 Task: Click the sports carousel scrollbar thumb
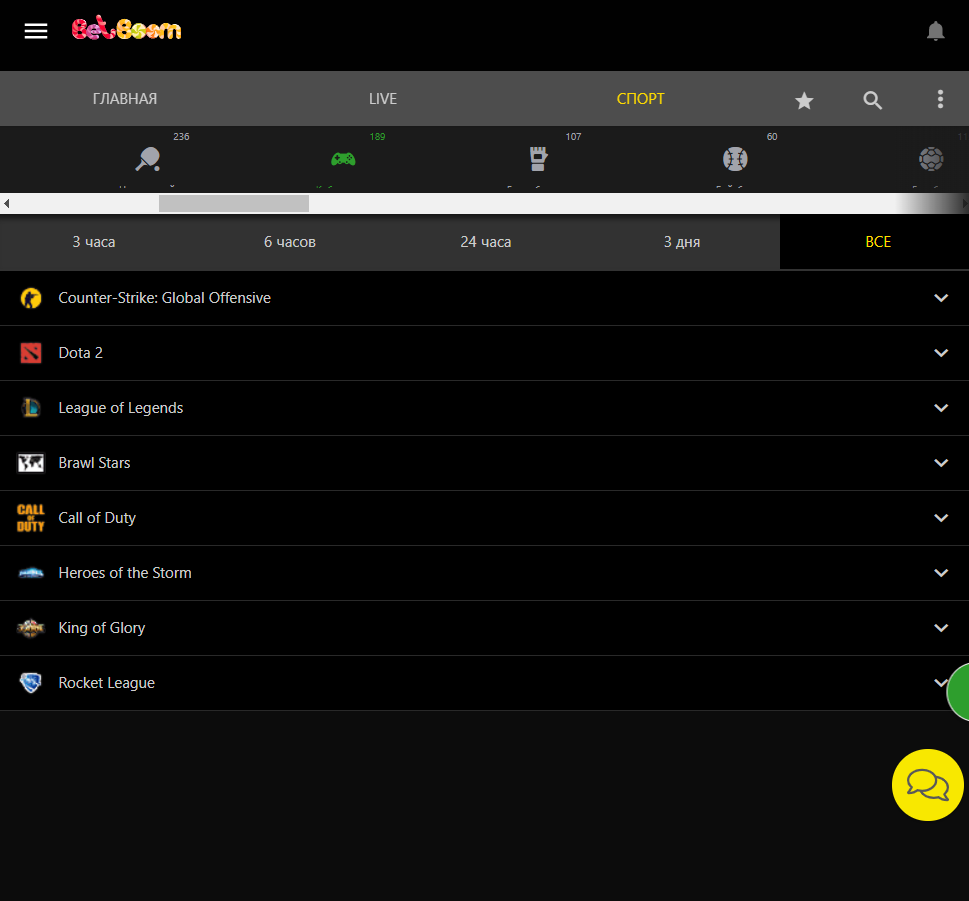coord(234,203)
